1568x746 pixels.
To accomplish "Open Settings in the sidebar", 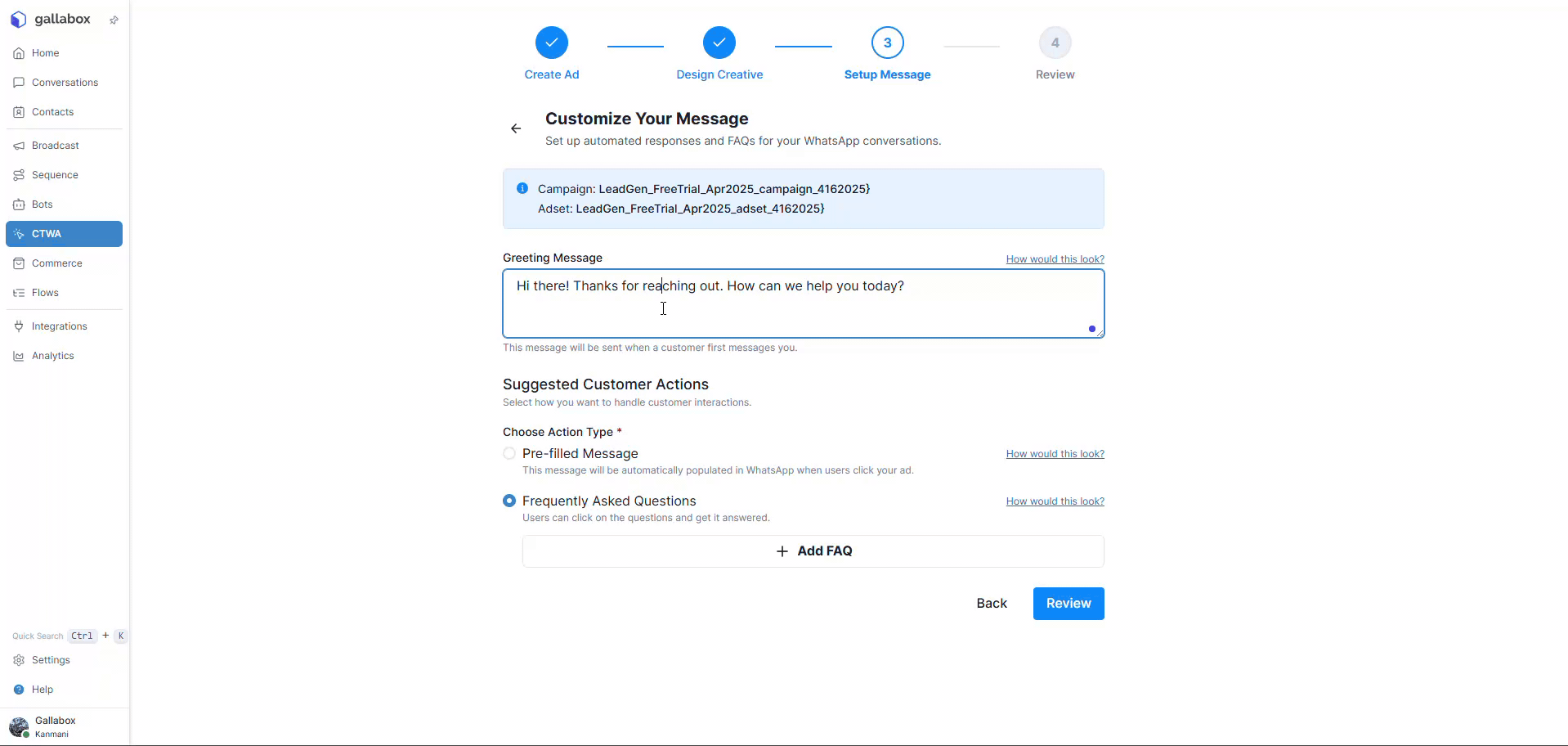I will pyautogui.click(x=51, y=660).
